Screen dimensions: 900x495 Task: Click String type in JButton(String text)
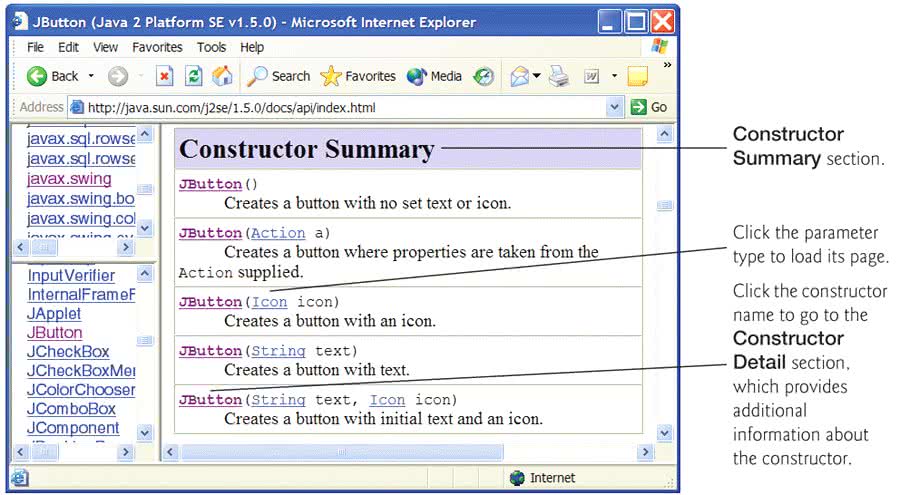point(278,351)
